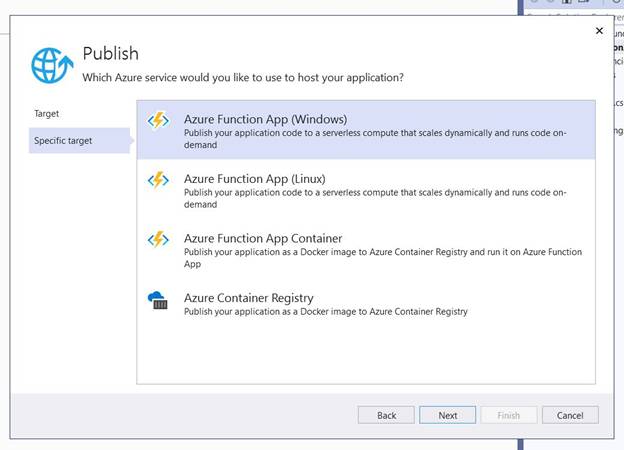
Task: Click the Publish heading text
Action: [111, 54]
